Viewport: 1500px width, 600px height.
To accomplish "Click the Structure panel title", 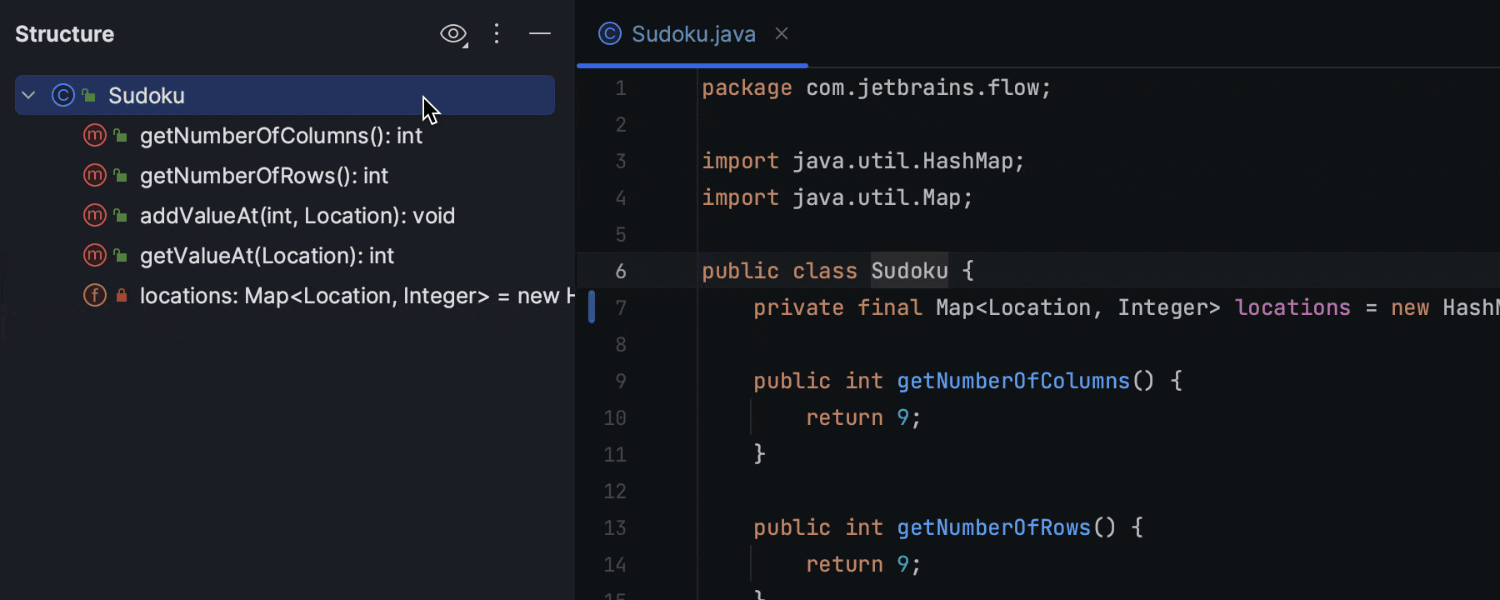I will tap(65, 34).
